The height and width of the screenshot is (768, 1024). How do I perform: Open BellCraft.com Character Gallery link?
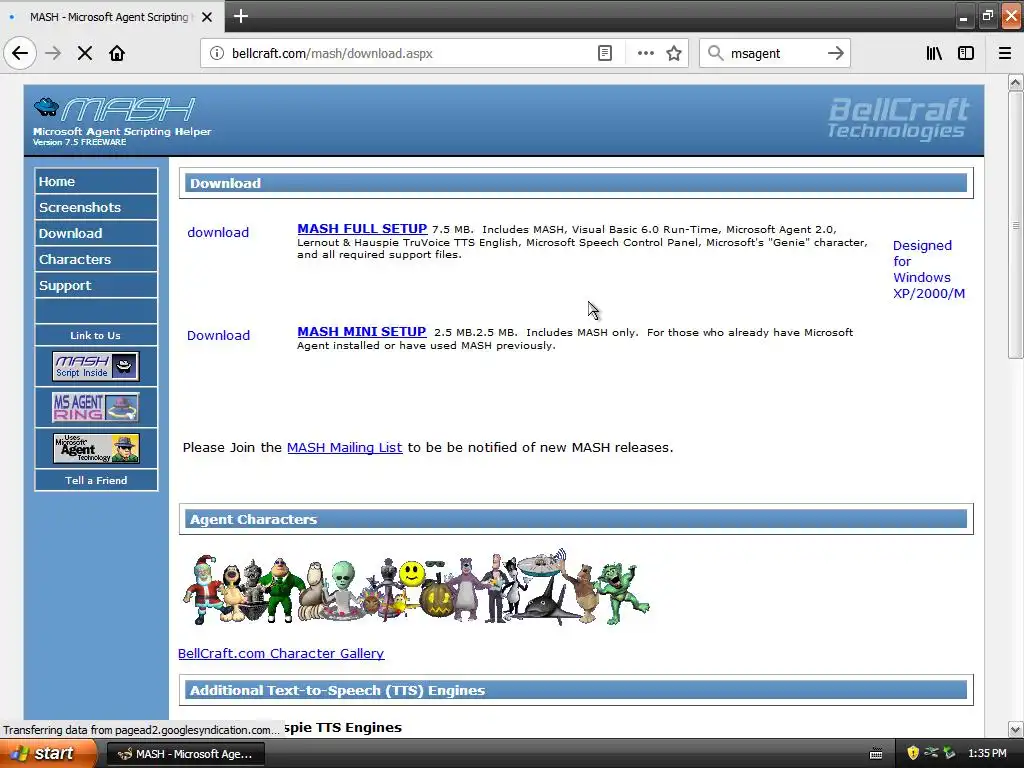point(281,653)
